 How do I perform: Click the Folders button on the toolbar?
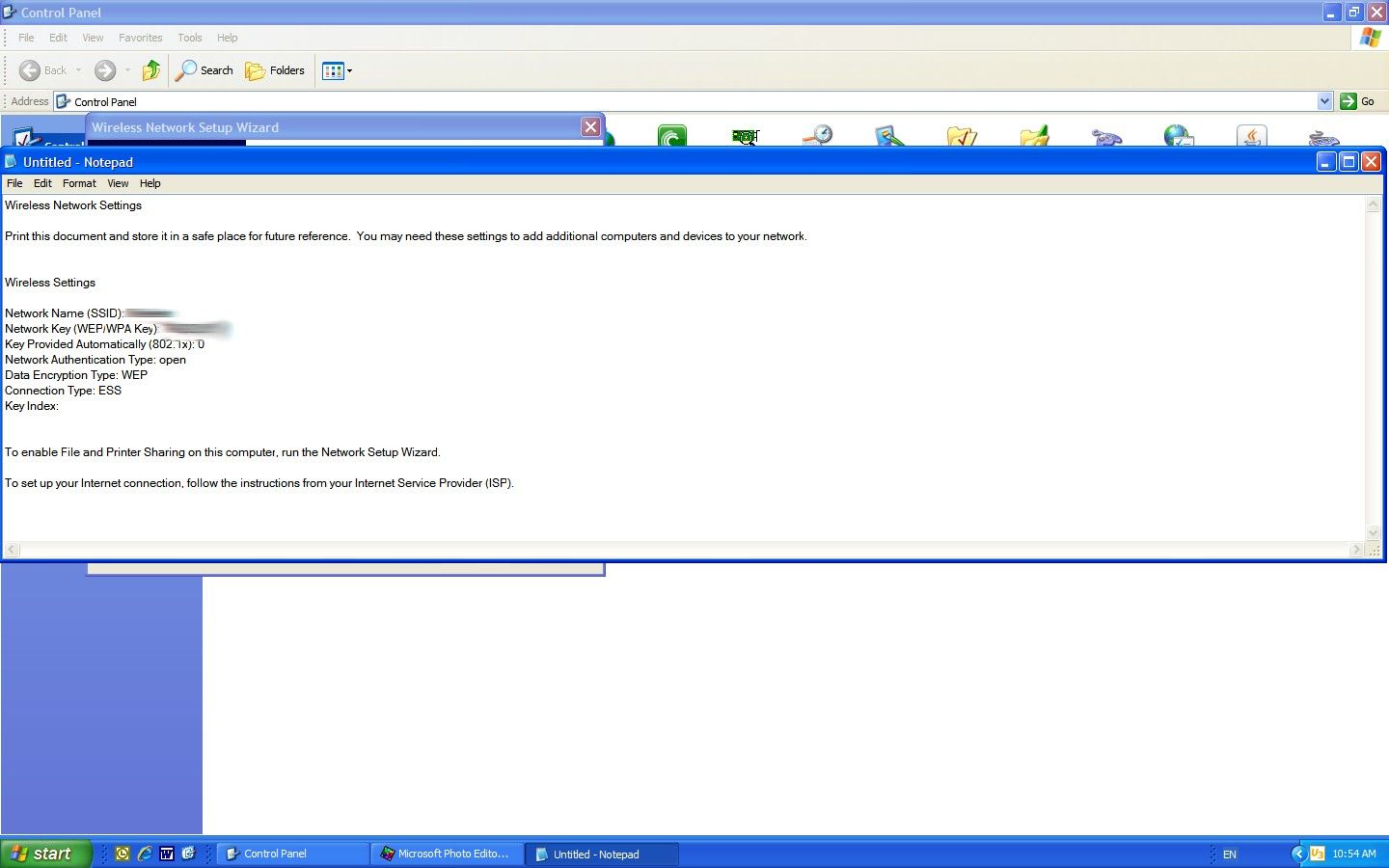(275, 70)
